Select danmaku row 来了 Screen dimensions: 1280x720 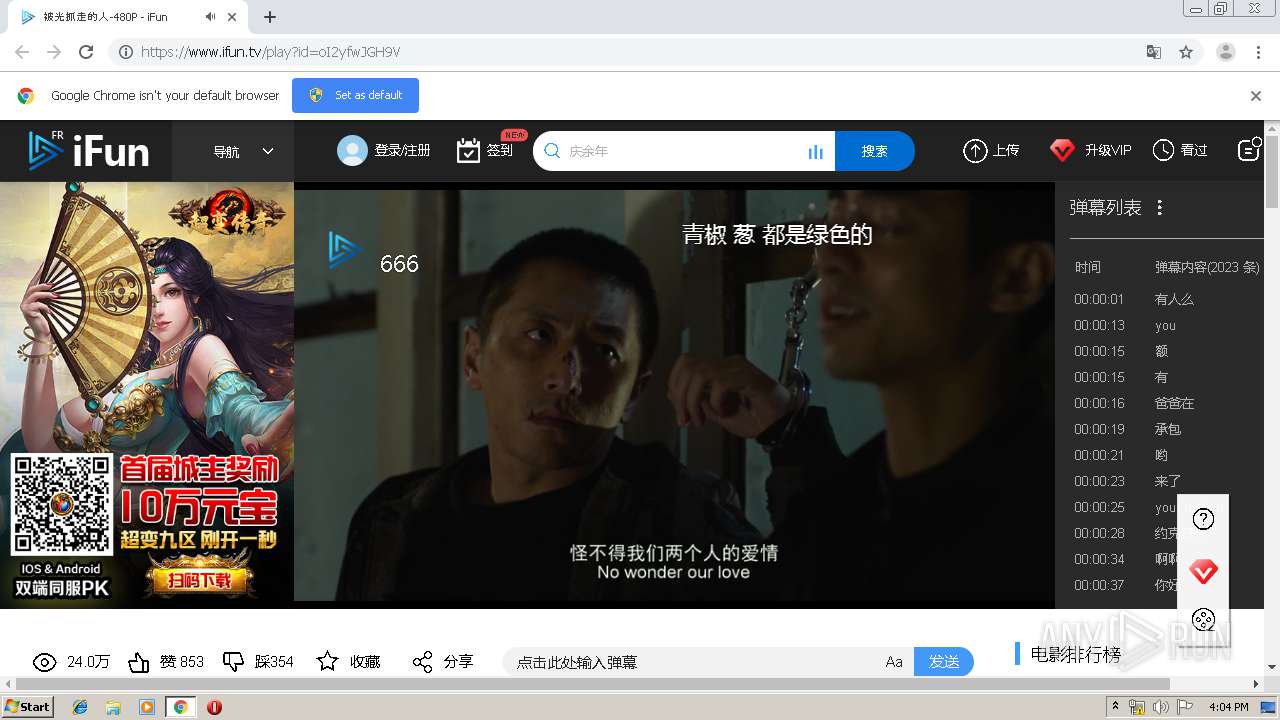tap(1167, 481)
